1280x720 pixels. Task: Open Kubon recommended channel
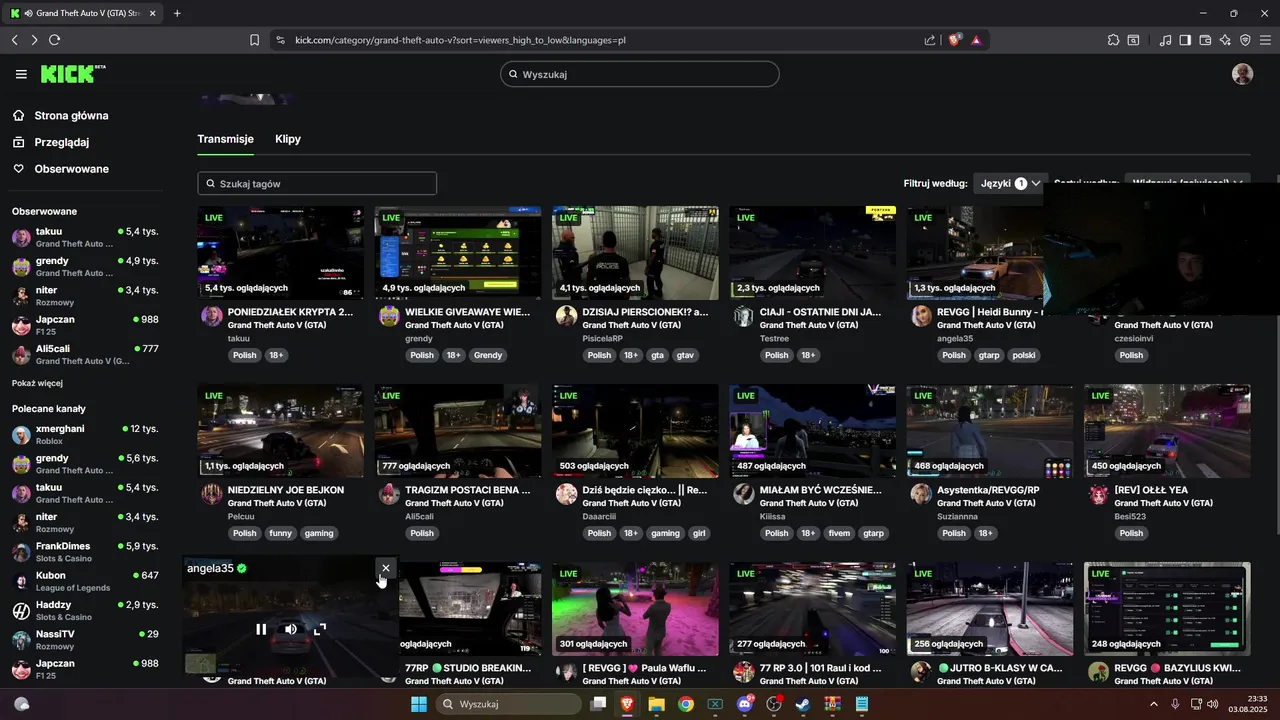85,581
